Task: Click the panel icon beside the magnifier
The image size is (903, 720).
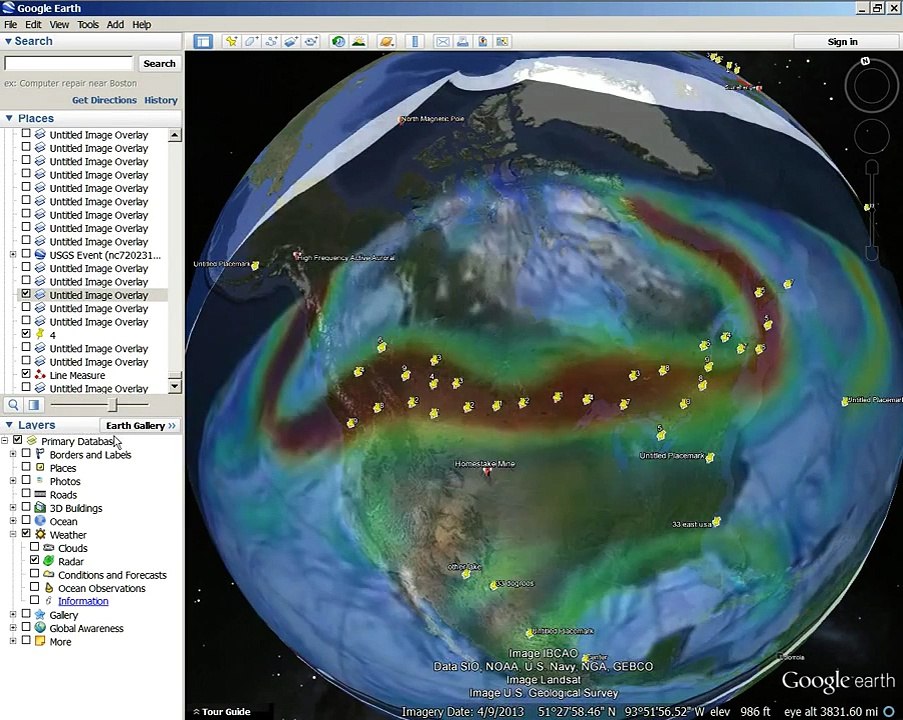Action: tap(34, 405)
